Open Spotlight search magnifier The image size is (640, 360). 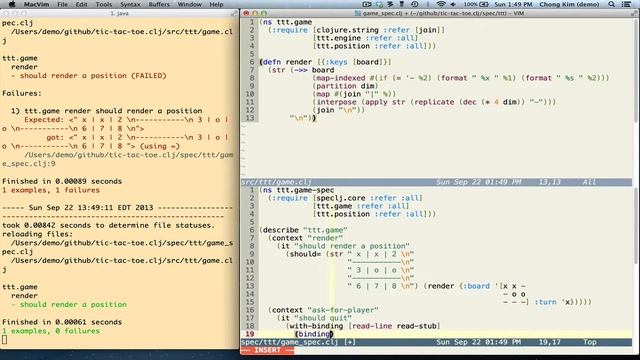(x=611, y=4)
